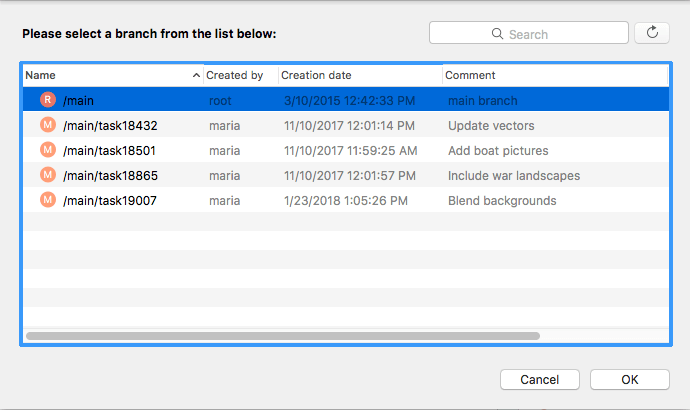This screenshot has height=410, width=690.
Task: Click date 3/10/2015 12:42:33 PM
Action: coord(349,101)
